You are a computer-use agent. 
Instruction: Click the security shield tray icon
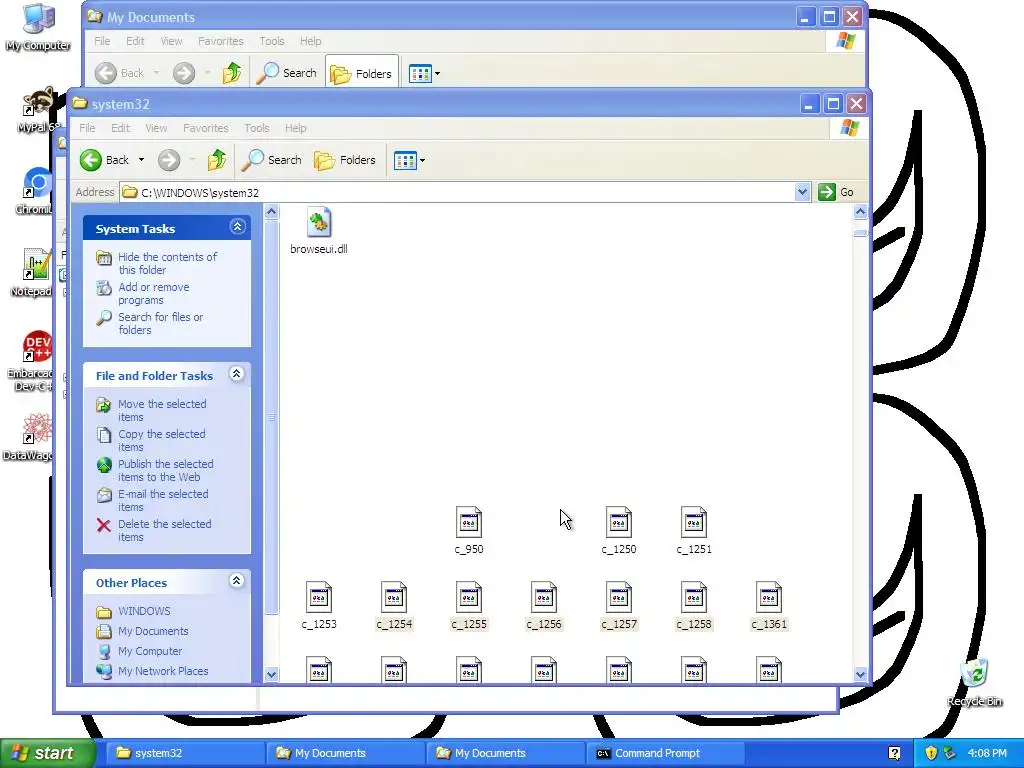tap(931, 753)
